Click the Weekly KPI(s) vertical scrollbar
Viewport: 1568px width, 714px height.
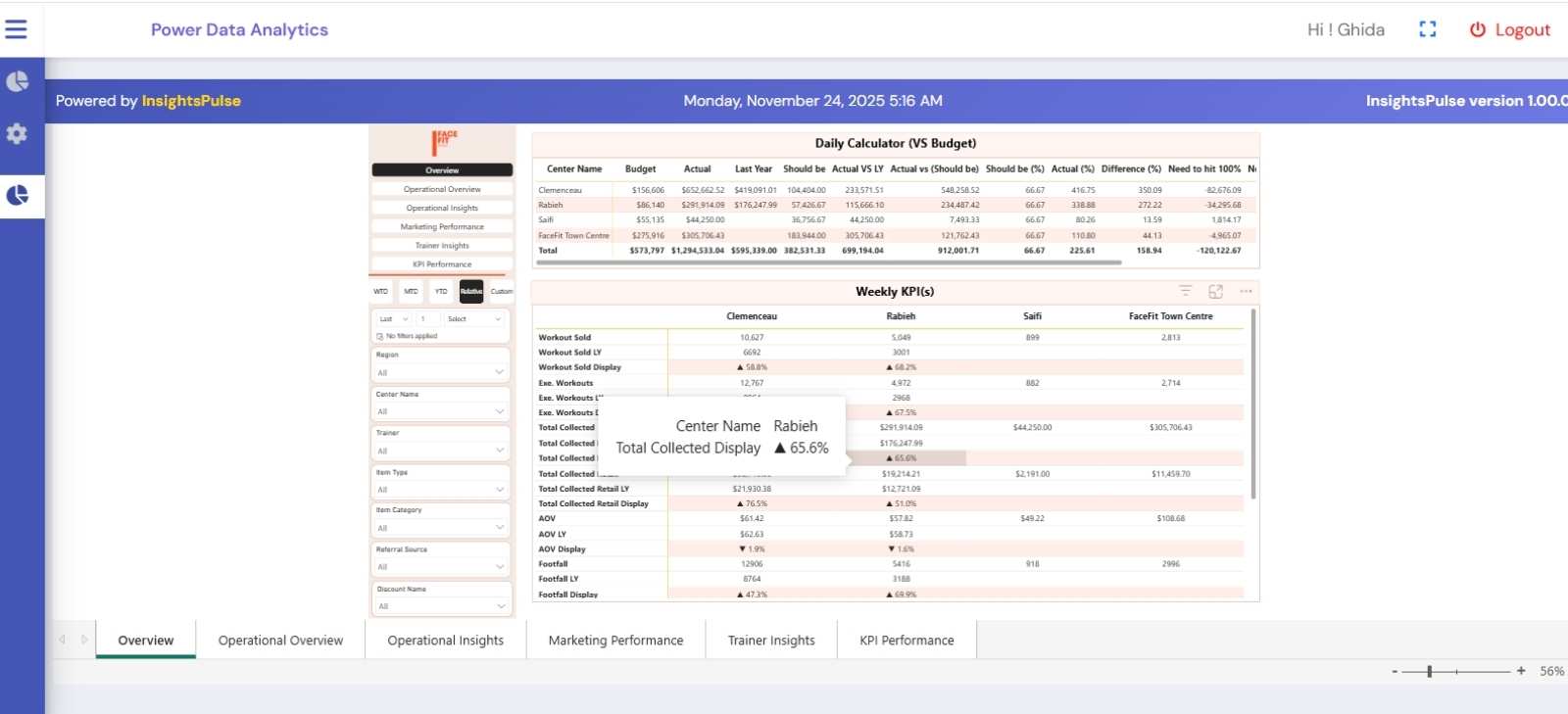1253,402
